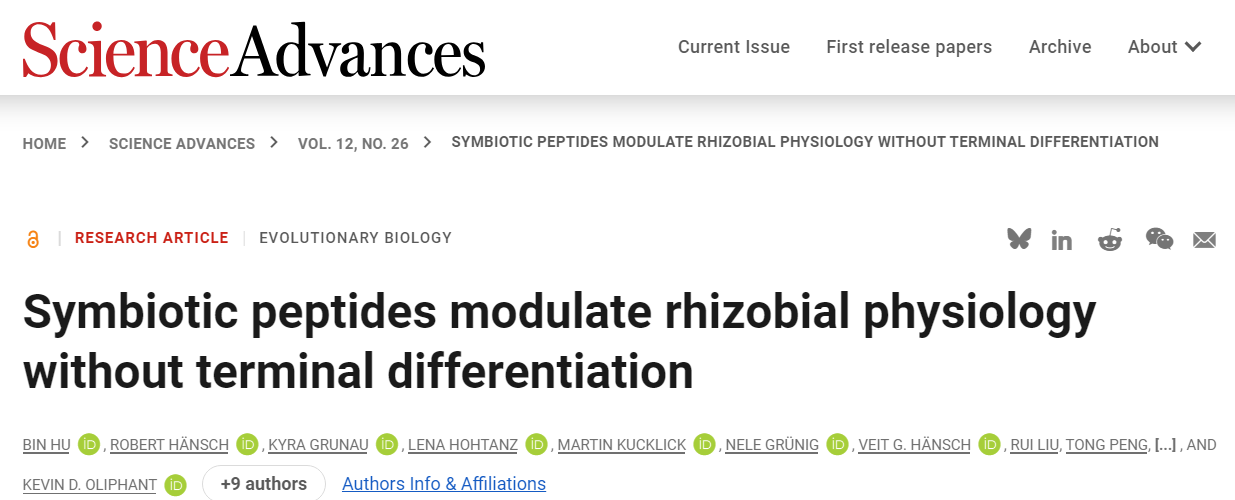Open VOL. 12, NO. 26 breadcrumb
Screen dimensions: 1235x500
(353, 143)
